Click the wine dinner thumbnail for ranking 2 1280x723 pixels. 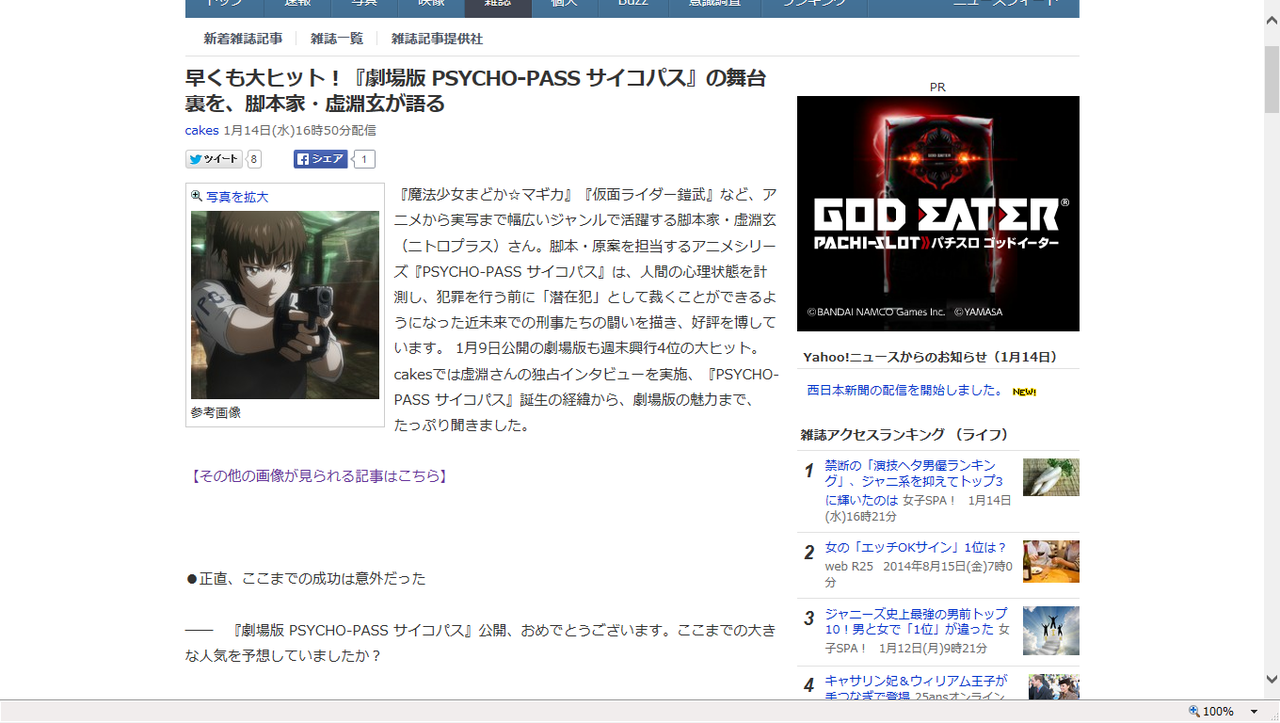pyautogui.click(x=1051, y=561)
